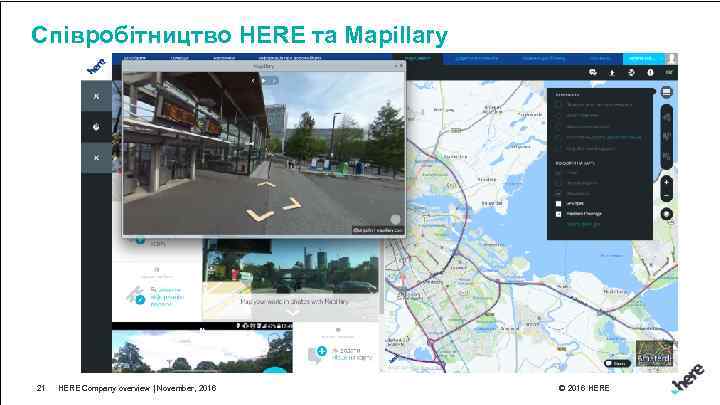Image resolution: width=720 pixels, height=405 pixels.
Task: Select the fourth option in the layers panel list
Action: (x=599, y=137)
